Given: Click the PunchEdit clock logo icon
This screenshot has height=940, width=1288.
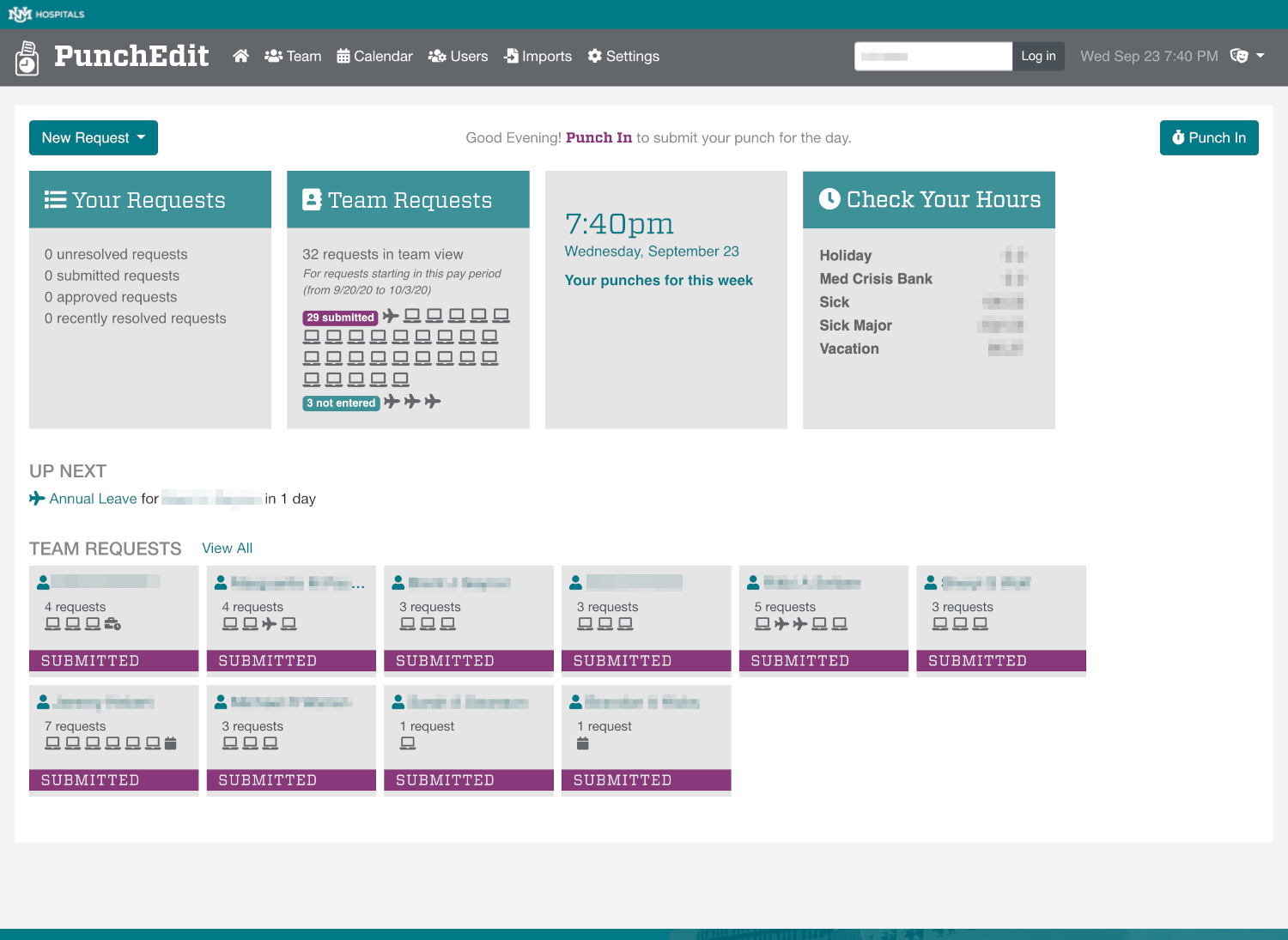Looking at the screenshot, I should pos(27,58).
